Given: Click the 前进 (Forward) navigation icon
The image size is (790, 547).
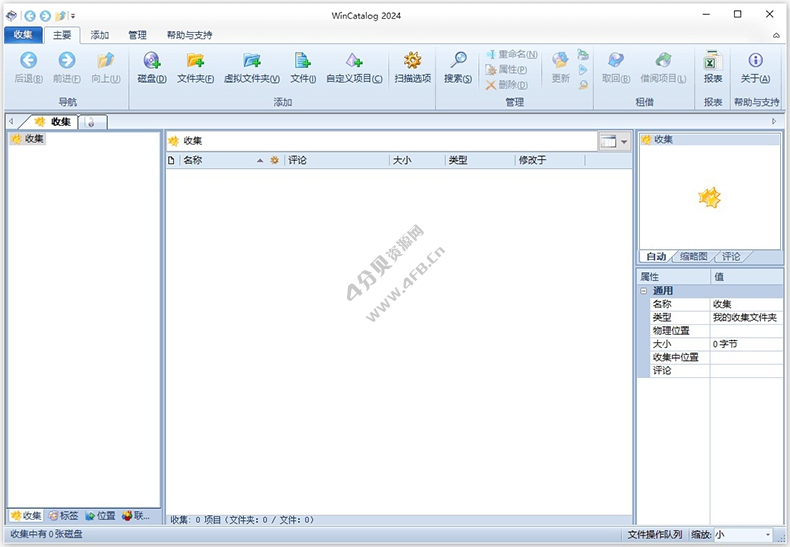Looking at the screenshot, I should click(67, 60).
